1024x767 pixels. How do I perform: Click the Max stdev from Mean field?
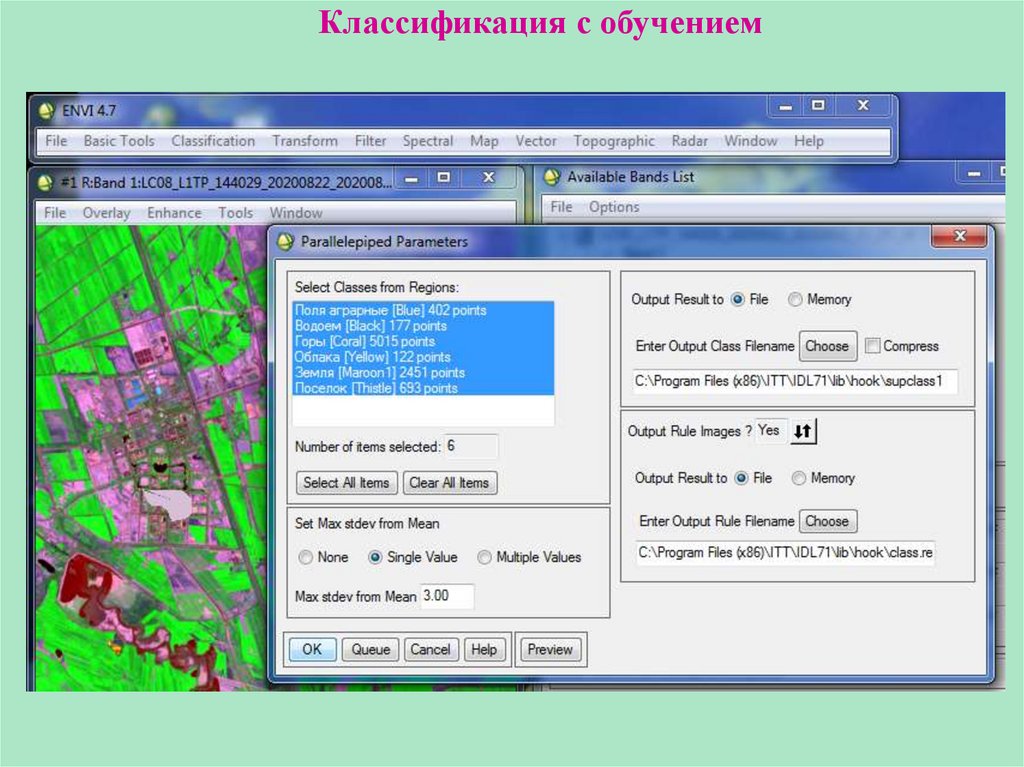click(447, 596)
